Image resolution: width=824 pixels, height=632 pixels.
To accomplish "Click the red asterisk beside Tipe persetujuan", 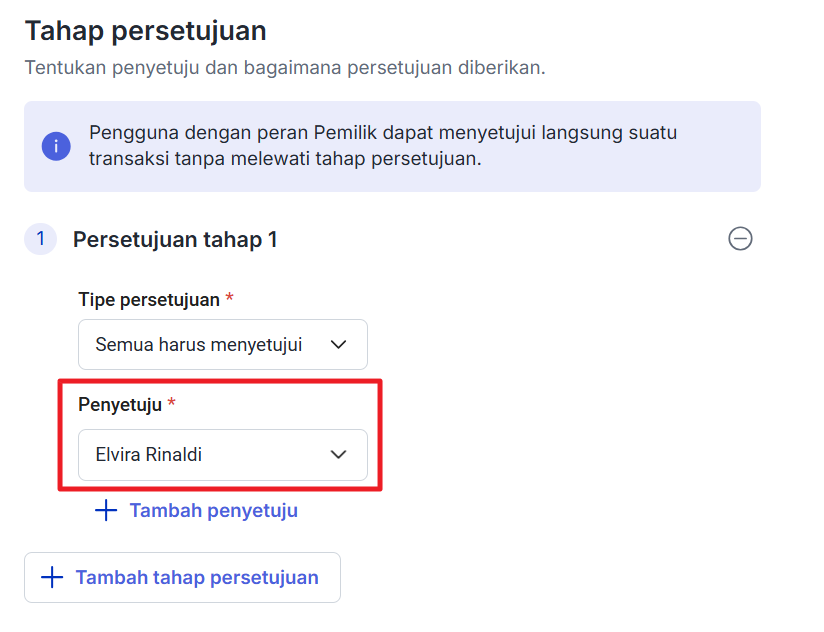I will coord(230,299).
